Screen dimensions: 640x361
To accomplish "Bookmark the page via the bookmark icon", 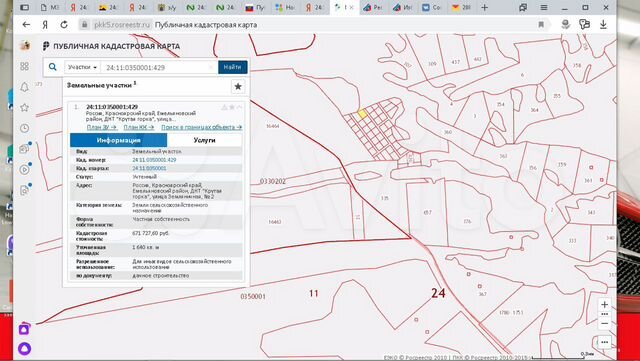I will pos(541,25).
